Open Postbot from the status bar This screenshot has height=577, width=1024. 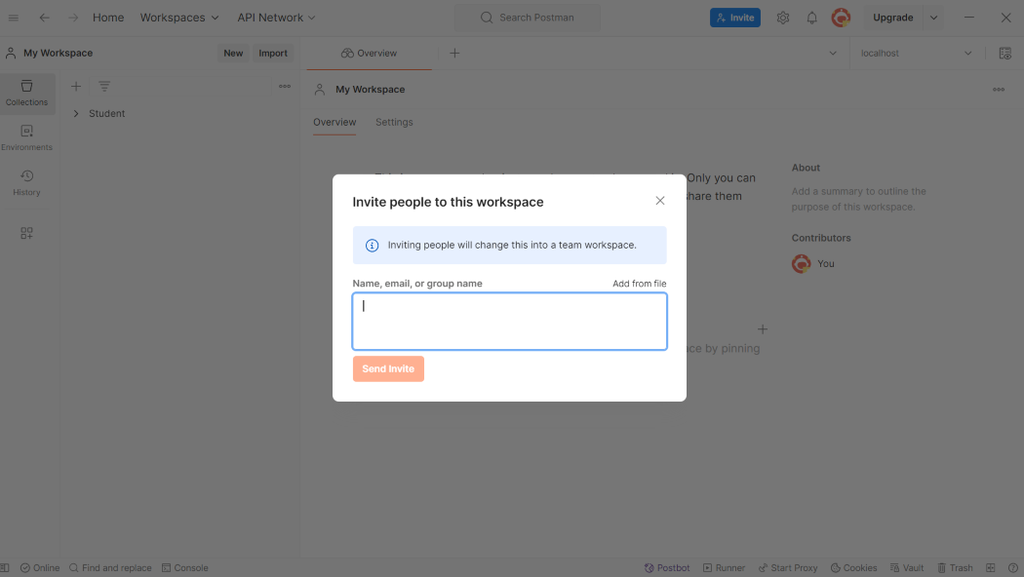[x=667, y=568]
